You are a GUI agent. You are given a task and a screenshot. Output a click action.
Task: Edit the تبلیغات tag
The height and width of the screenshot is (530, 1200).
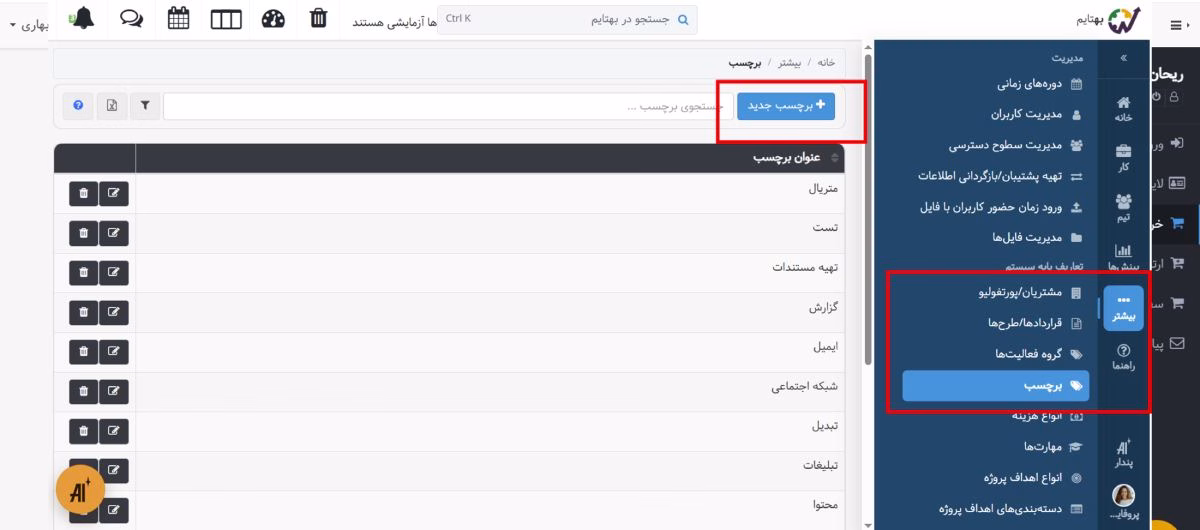click(114, 471)
